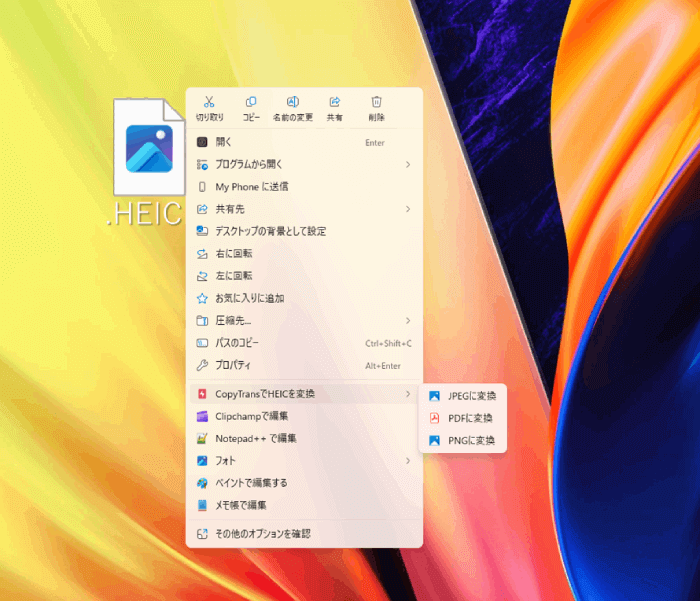Expand the プログラムから開く chevron arrow
Screen dimensions: 700x601
click(408, 165)
